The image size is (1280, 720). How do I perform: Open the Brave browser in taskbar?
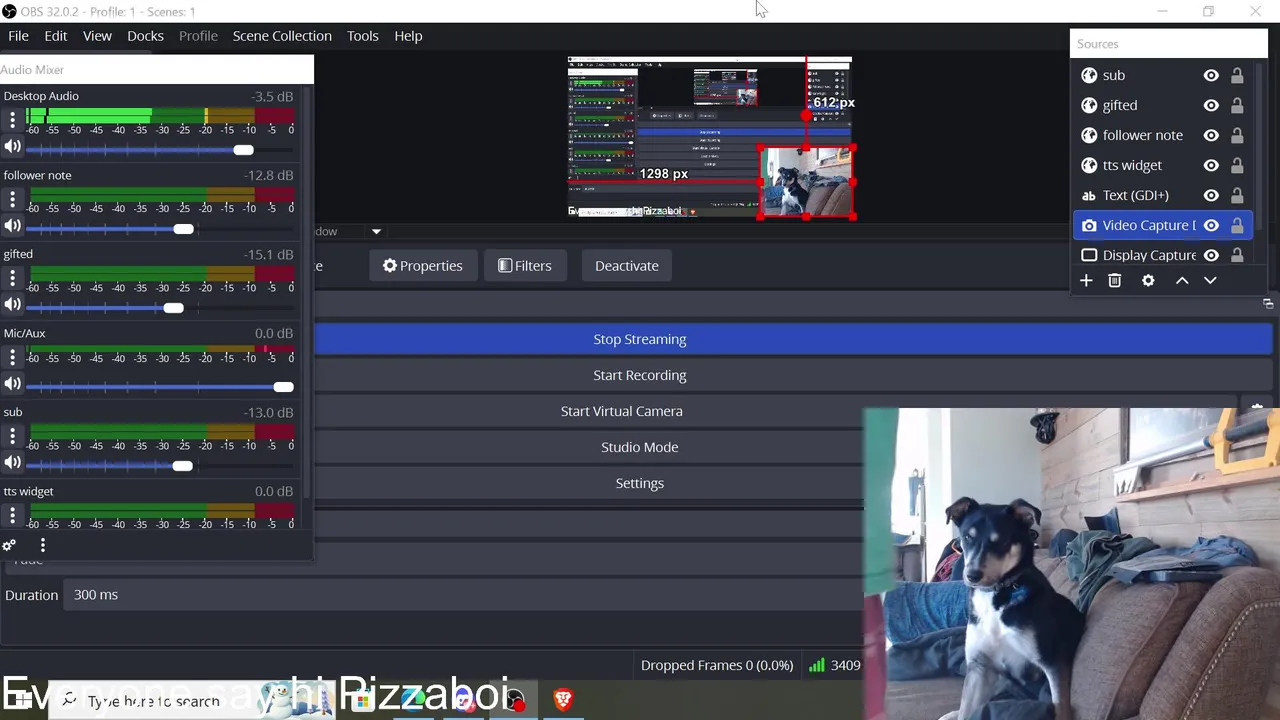tap(563, 700)
